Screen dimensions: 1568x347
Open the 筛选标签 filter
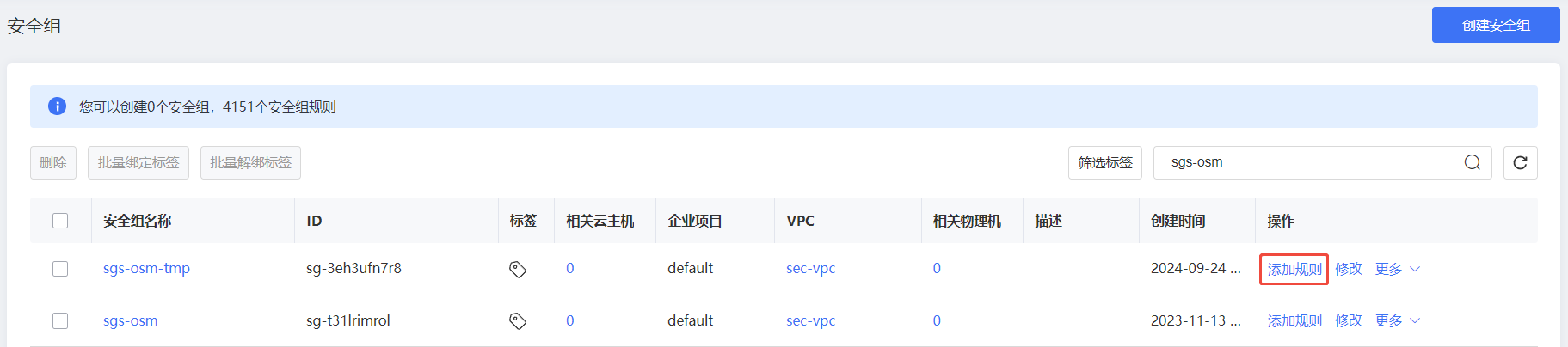(x=1105, y=162)
